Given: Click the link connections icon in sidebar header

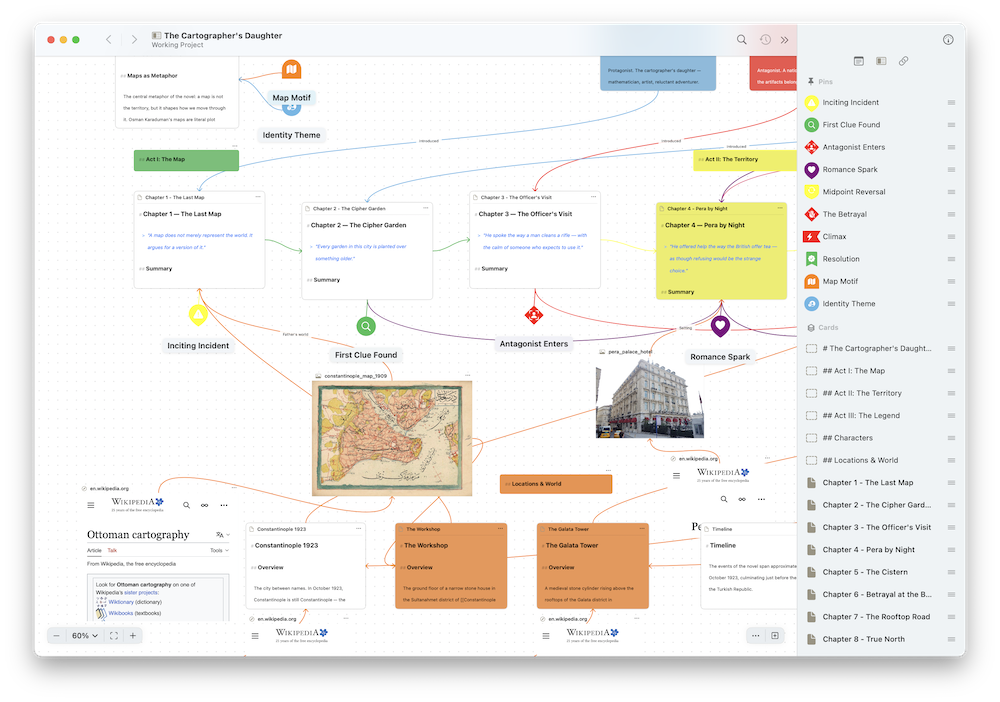Looking at the screenshot, I should click(903, 60).
